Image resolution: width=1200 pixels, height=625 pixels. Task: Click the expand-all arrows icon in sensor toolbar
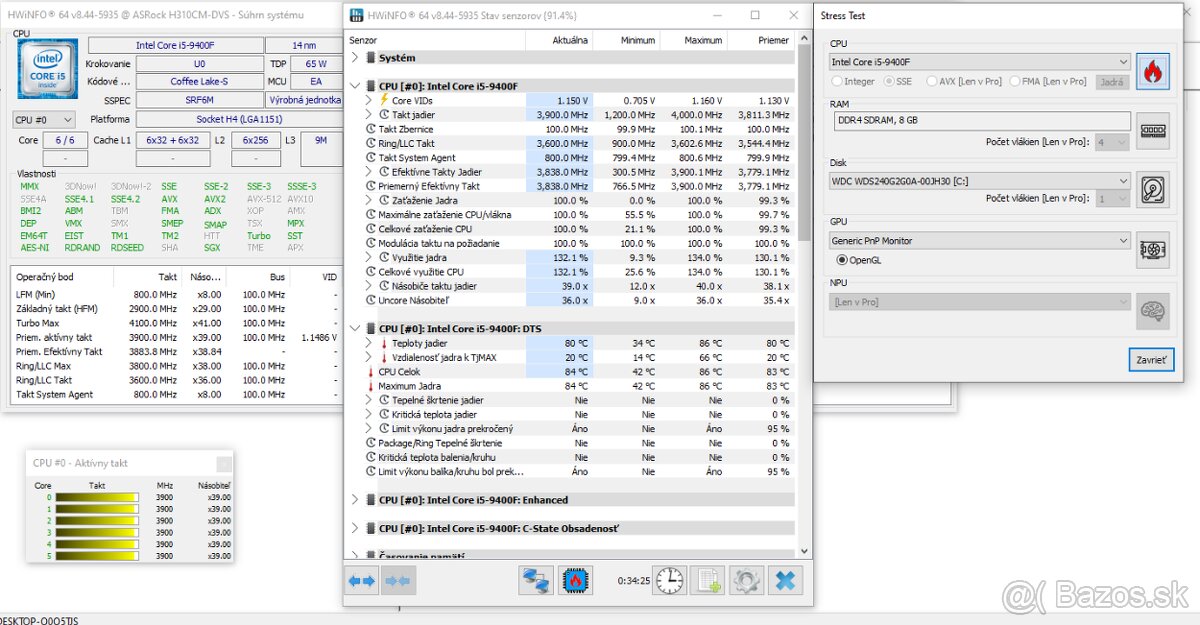[362, 580]
